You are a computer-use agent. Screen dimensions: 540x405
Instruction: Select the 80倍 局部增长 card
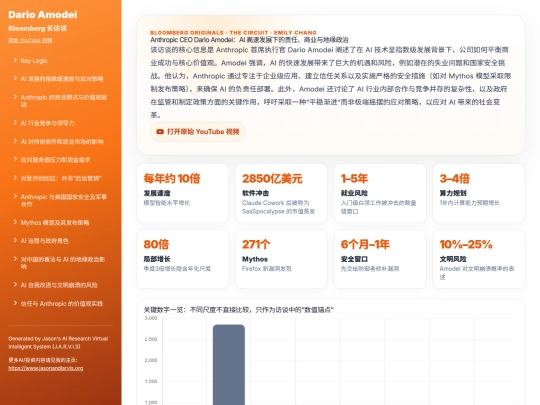(x=183, y=259)
